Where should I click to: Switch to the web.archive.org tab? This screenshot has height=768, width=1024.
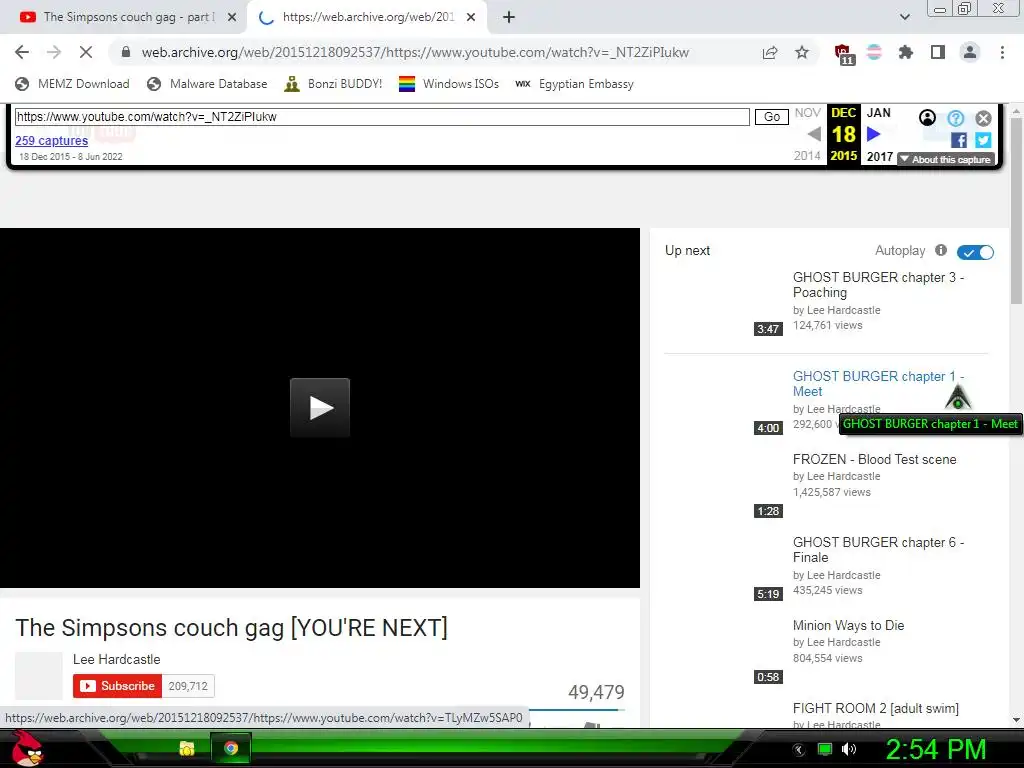coord(367,18)
